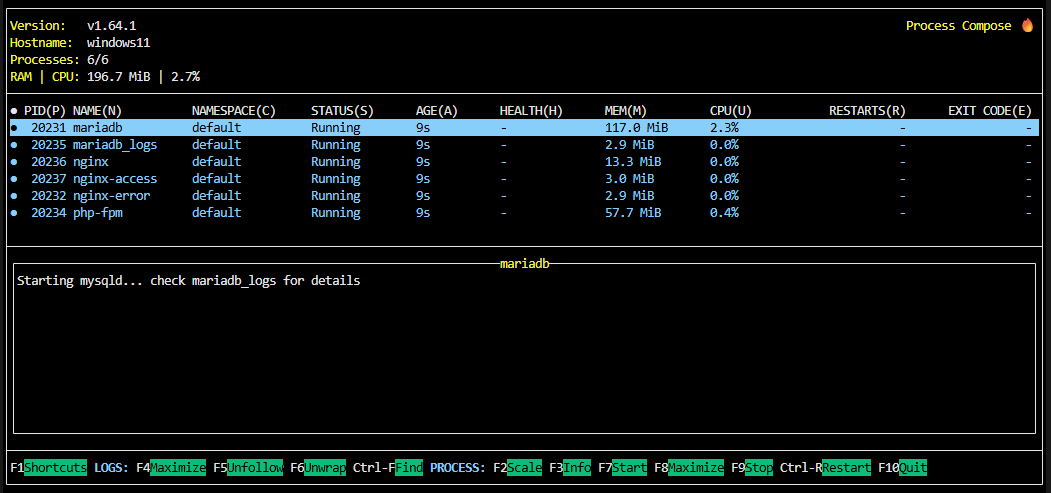Viewport: 1051px width, 493px height.
Task: Select the php-fpm process name
Action: pyautogui.click(x=97, y=213)
